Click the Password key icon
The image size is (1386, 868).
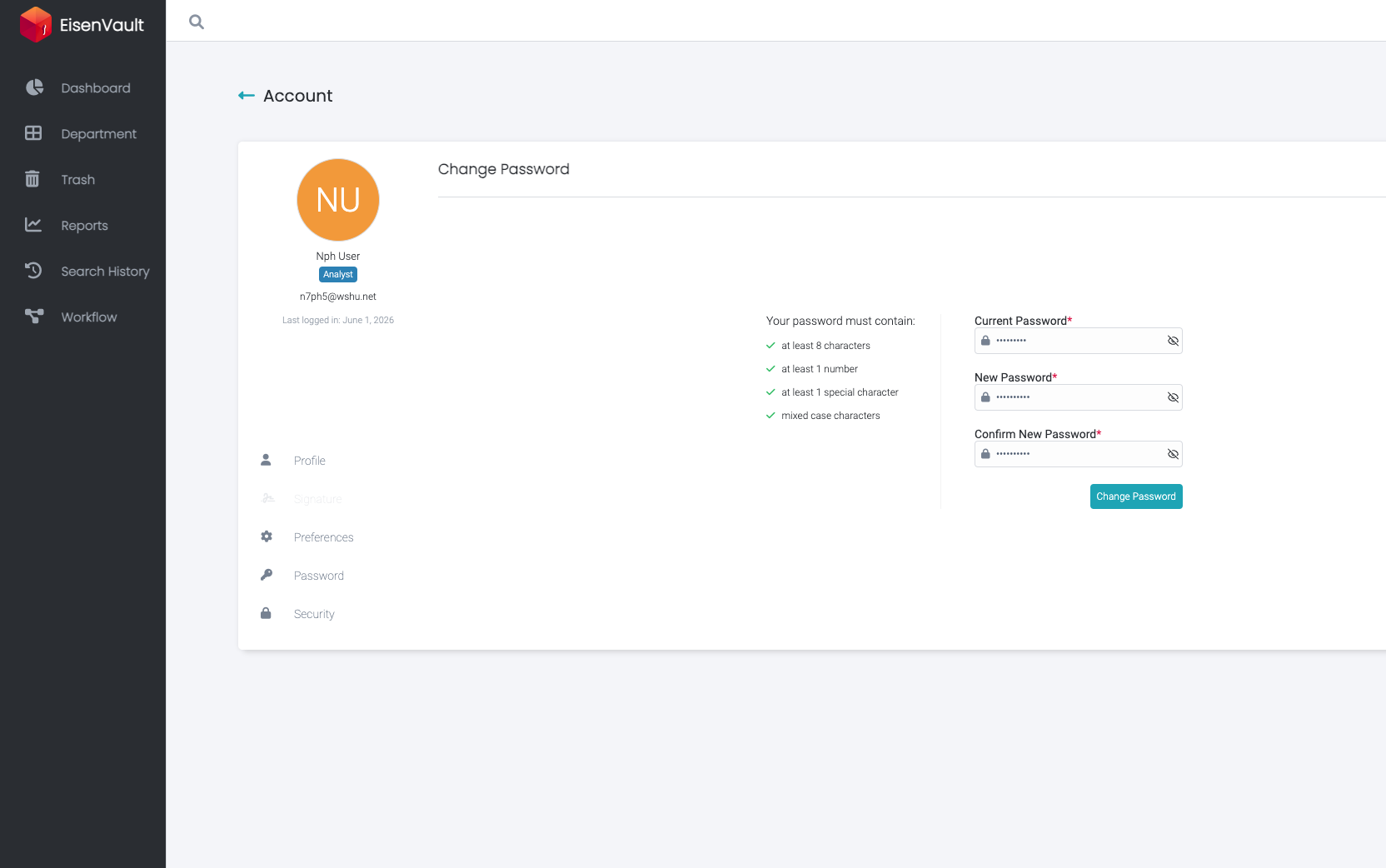[267, 575]
